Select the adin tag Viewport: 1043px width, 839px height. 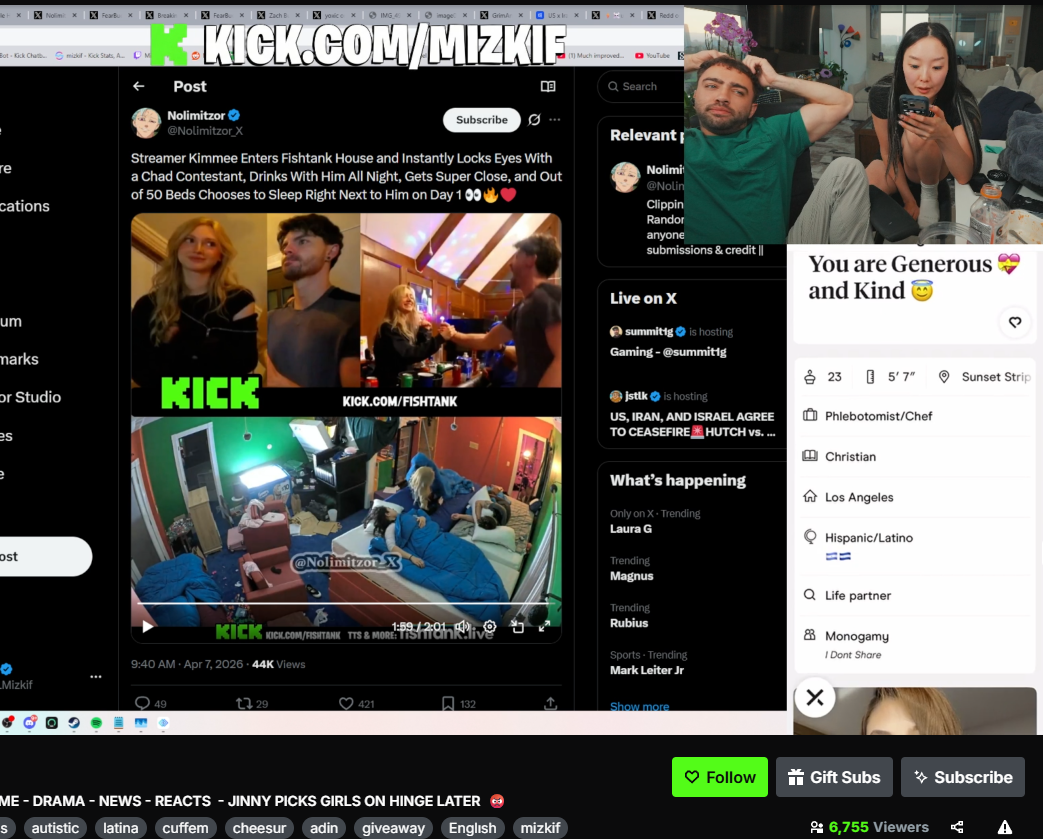point(324,828)
